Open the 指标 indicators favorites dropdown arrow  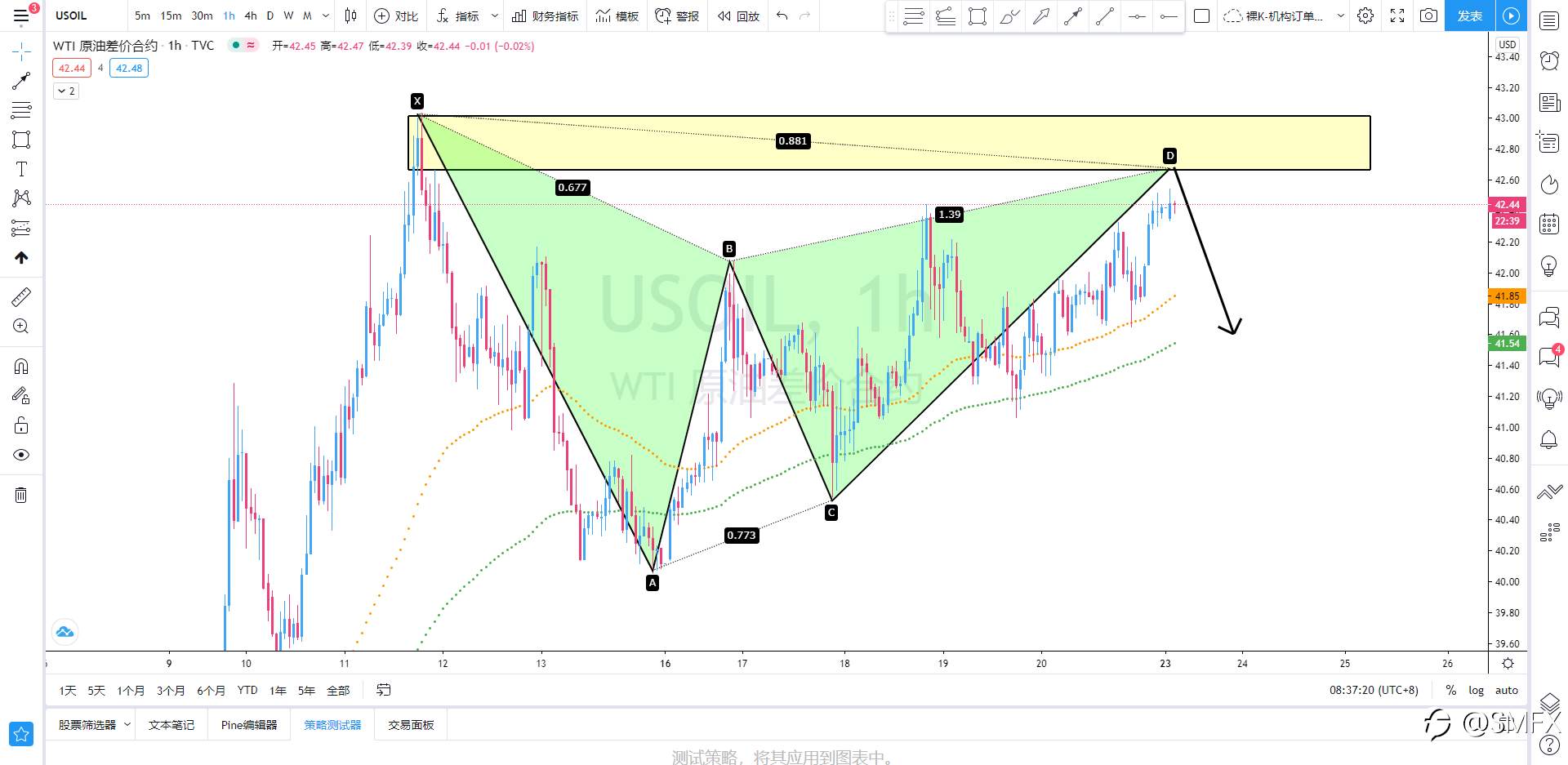point(494,16)
